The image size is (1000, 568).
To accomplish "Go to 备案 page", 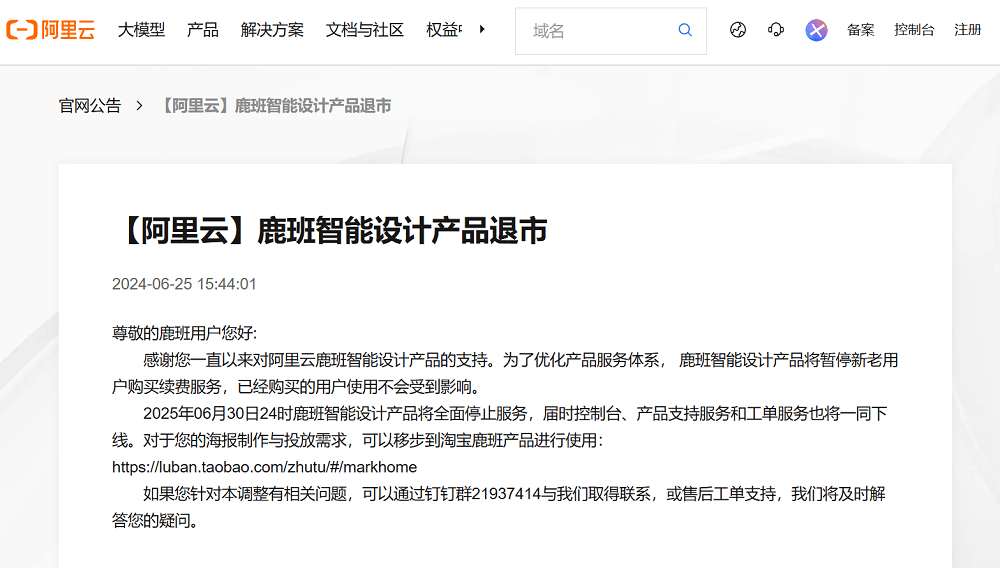I will coord(861,30).
